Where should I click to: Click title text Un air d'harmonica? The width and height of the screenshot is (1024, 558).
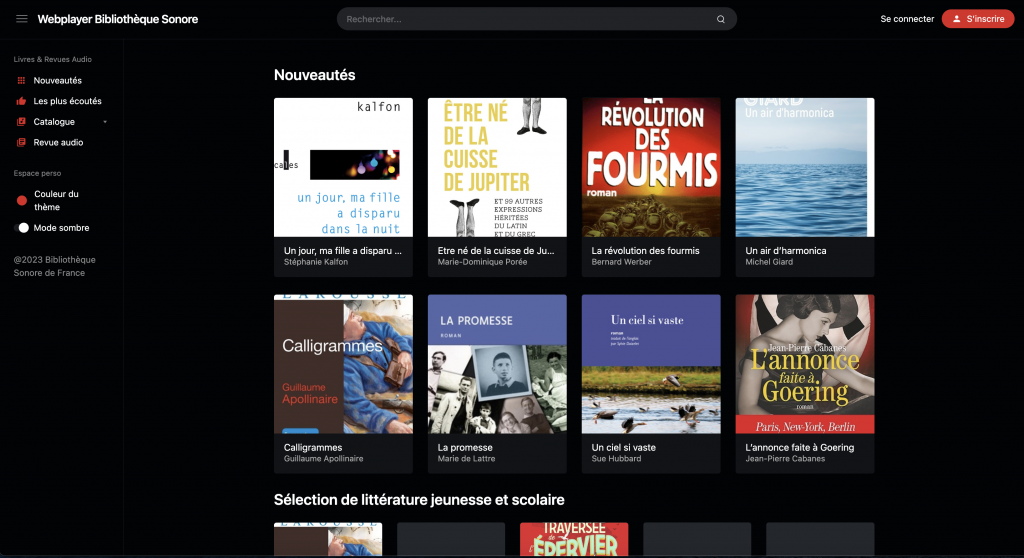click(x=786, y=251)
